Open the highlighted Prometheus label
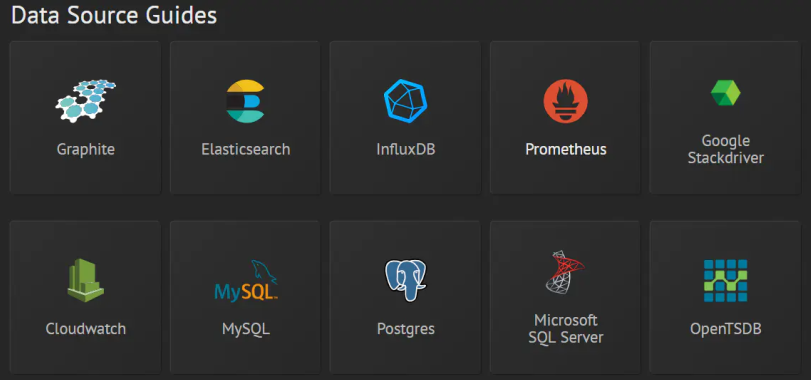This screenshot has height=380, width=811. (566, 149)
